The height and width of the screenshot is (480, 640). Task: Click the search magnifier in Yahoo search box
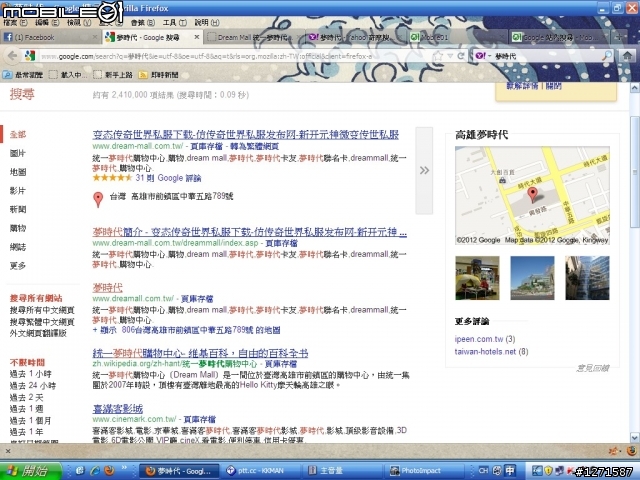[607, 56]
